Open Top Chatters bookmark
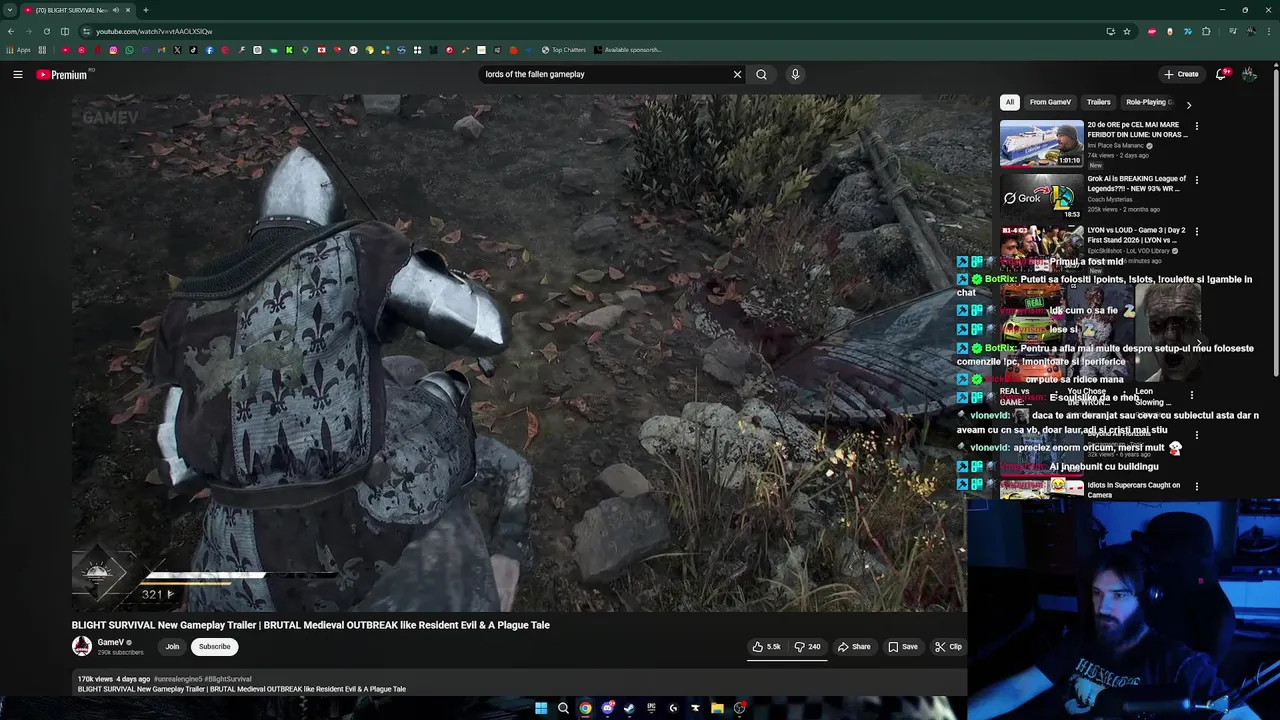1280x720 pixels. [564, 50]
